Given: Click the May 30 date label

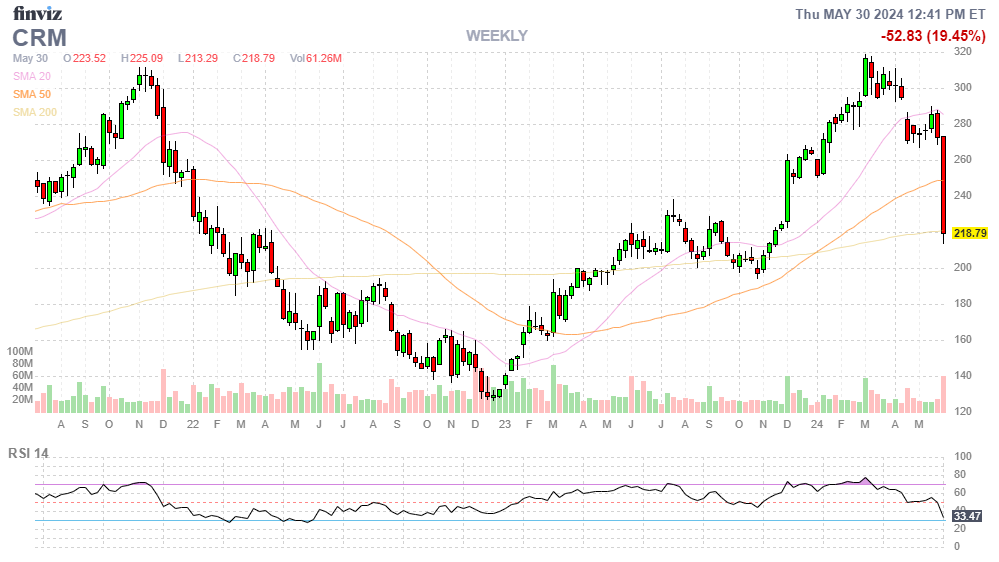Looking at the screenshot, I should click(x=30, y=59).
